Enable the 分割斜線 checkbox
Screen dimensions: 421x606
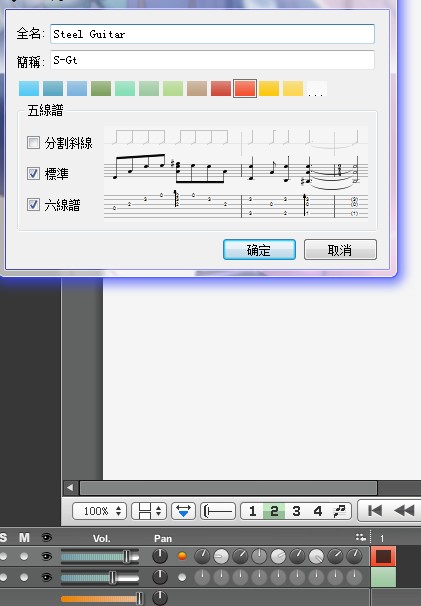coord(33,143)
